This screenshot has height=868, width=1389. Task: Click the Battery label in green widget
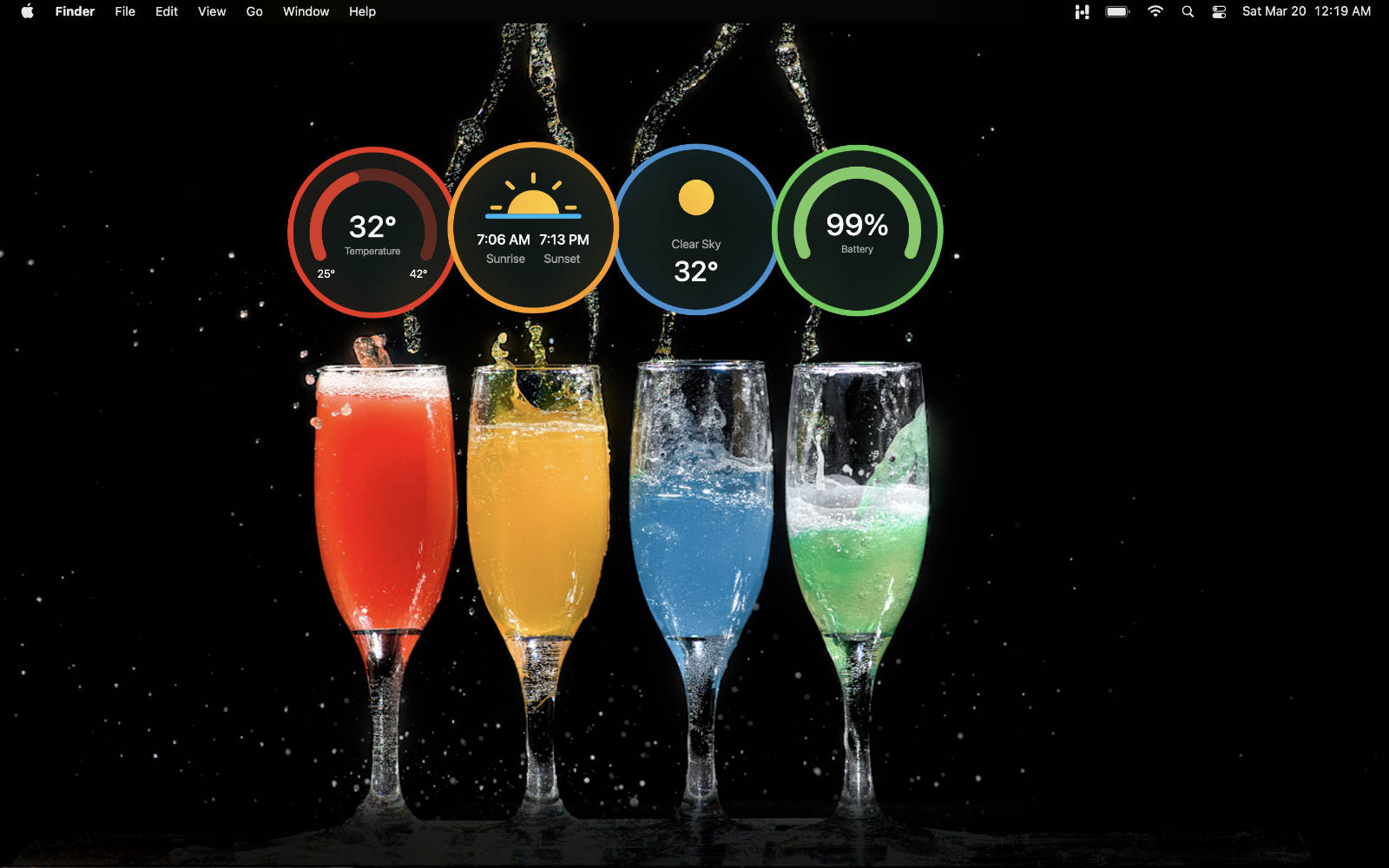[x=857, y=249]
